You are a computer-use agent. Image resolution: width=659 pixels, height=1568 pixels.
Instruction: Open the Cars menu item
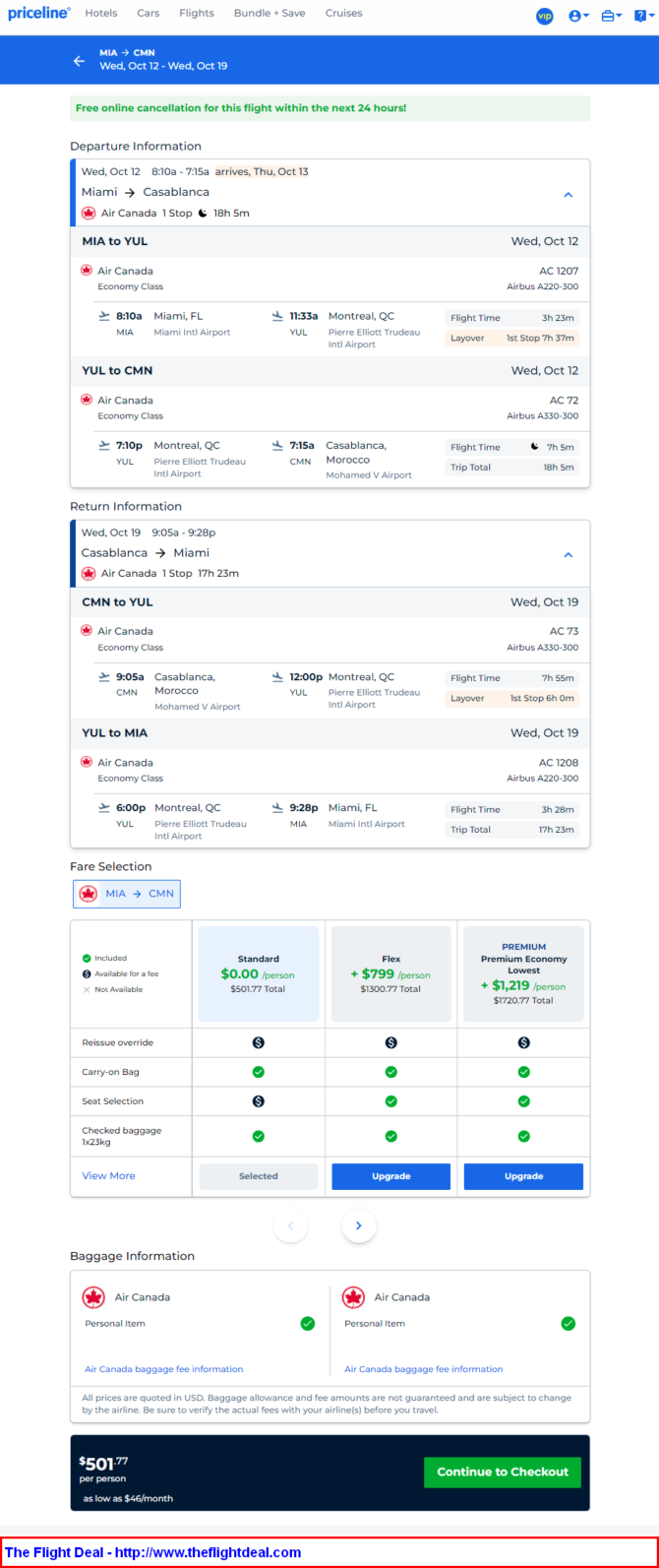click(x=149, y=14)
